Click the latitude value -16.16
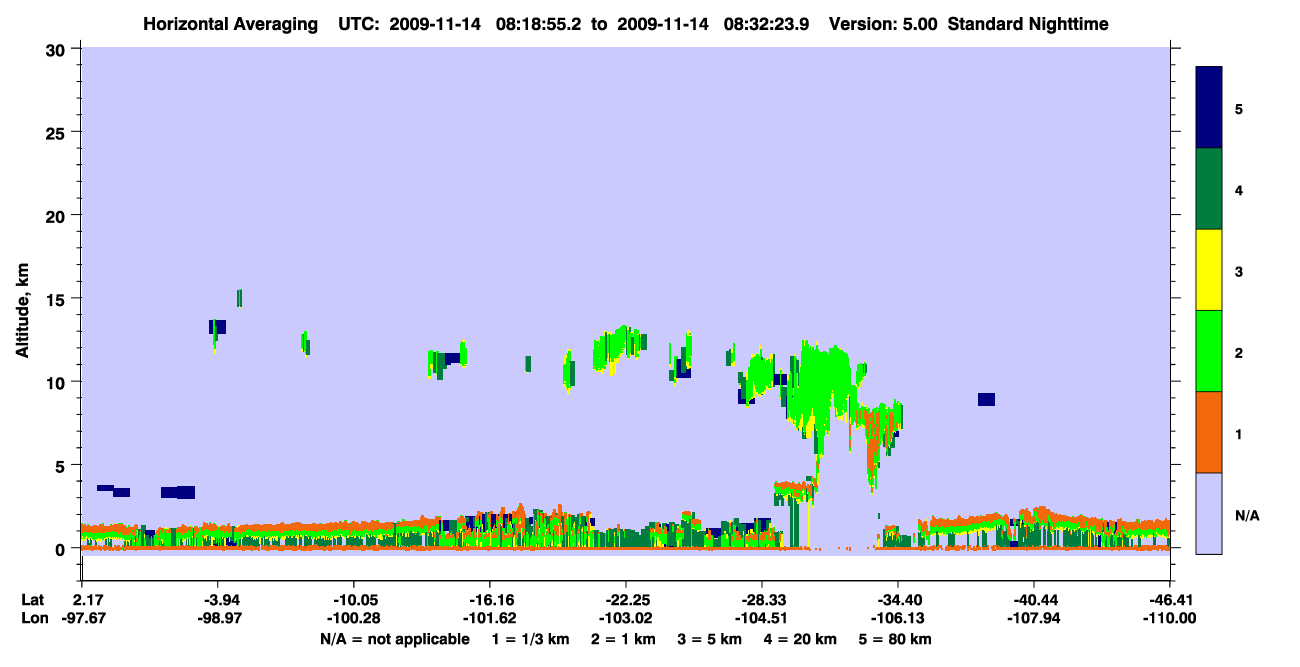Image resolution: width=1300 pixels, height=667 pixels. pyautogui.click(x=490, y=600)
